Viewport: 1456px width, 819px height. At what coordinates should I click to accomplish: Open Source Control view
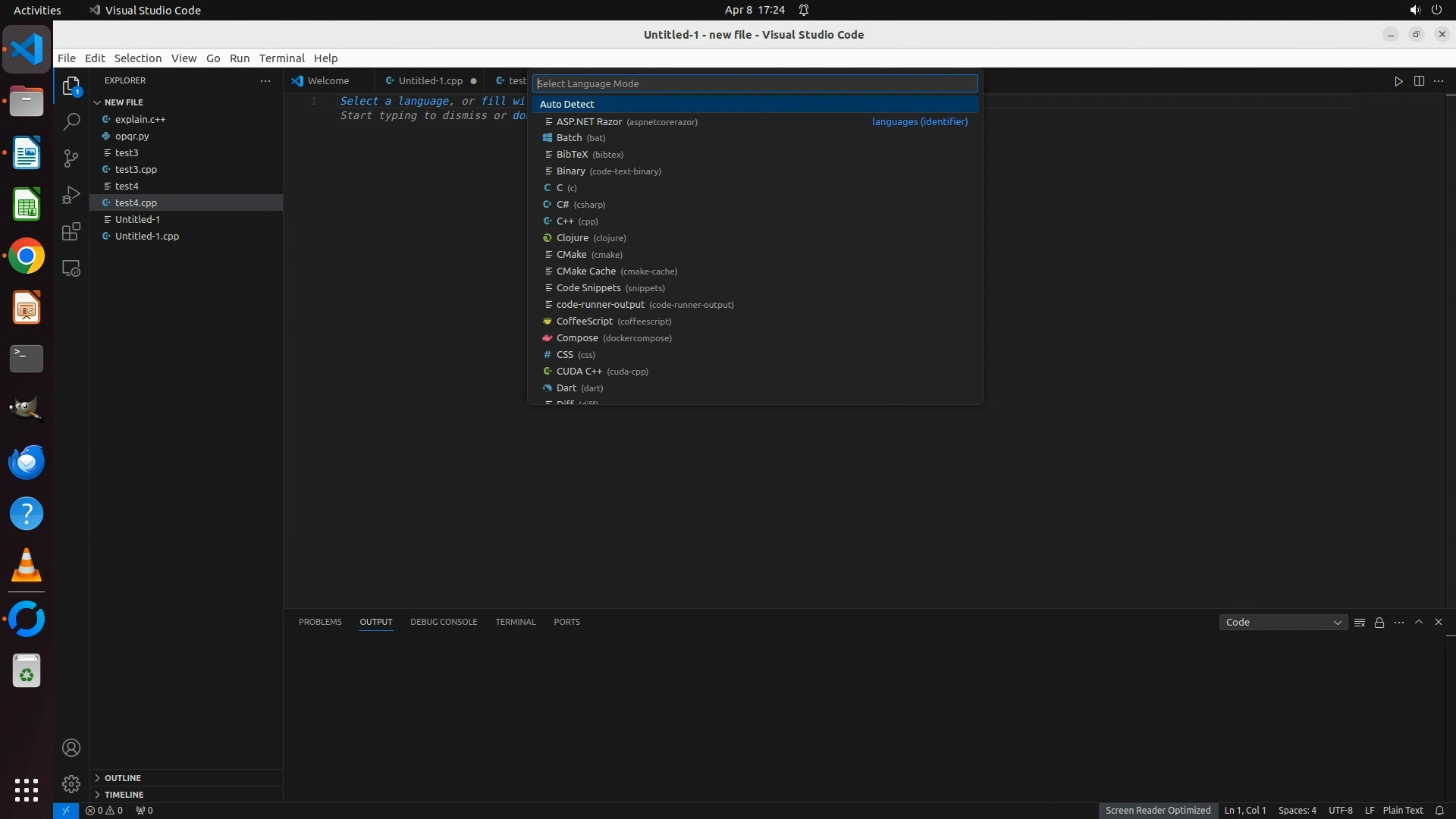pos(71,158)
